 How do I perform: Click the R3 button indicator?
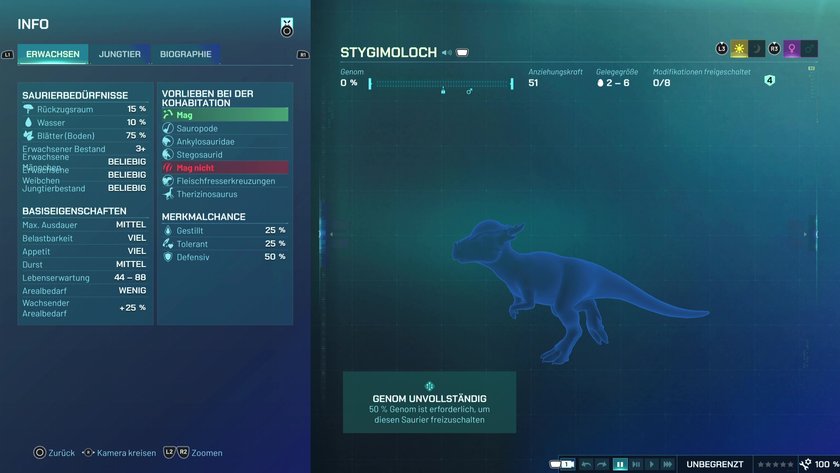774,49
